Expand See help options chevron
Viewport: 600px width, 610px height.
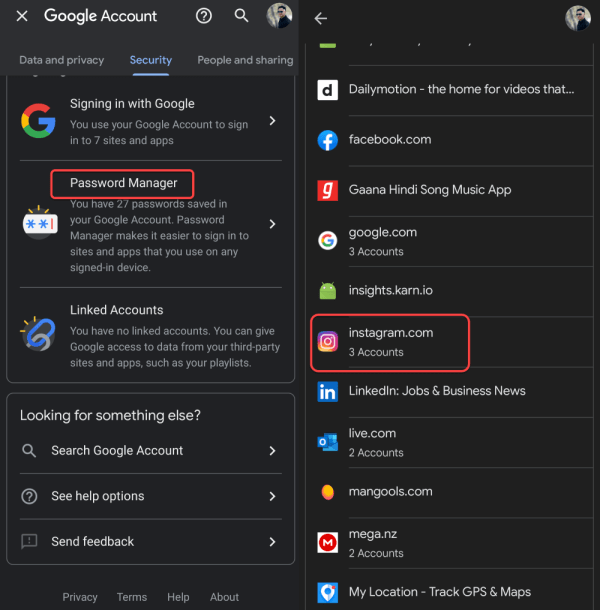pos(272,496)
